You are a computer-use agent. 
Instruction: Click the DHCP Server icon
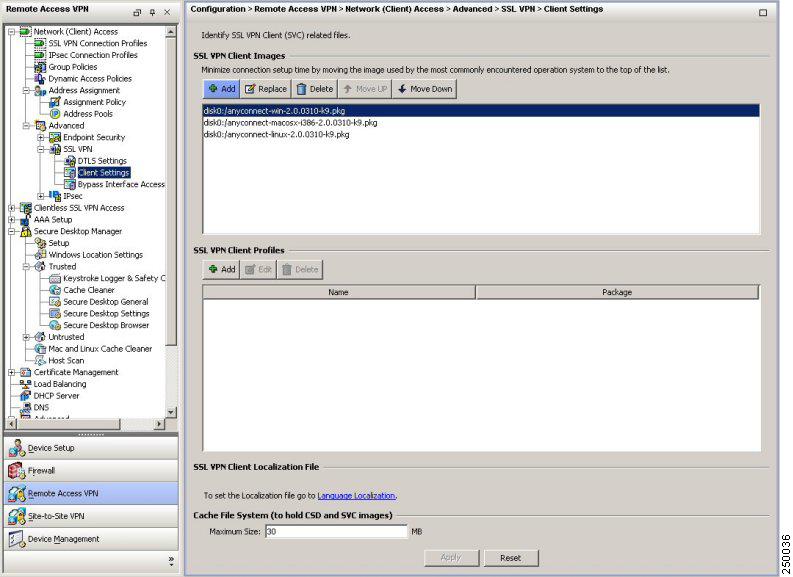point(26,396)
